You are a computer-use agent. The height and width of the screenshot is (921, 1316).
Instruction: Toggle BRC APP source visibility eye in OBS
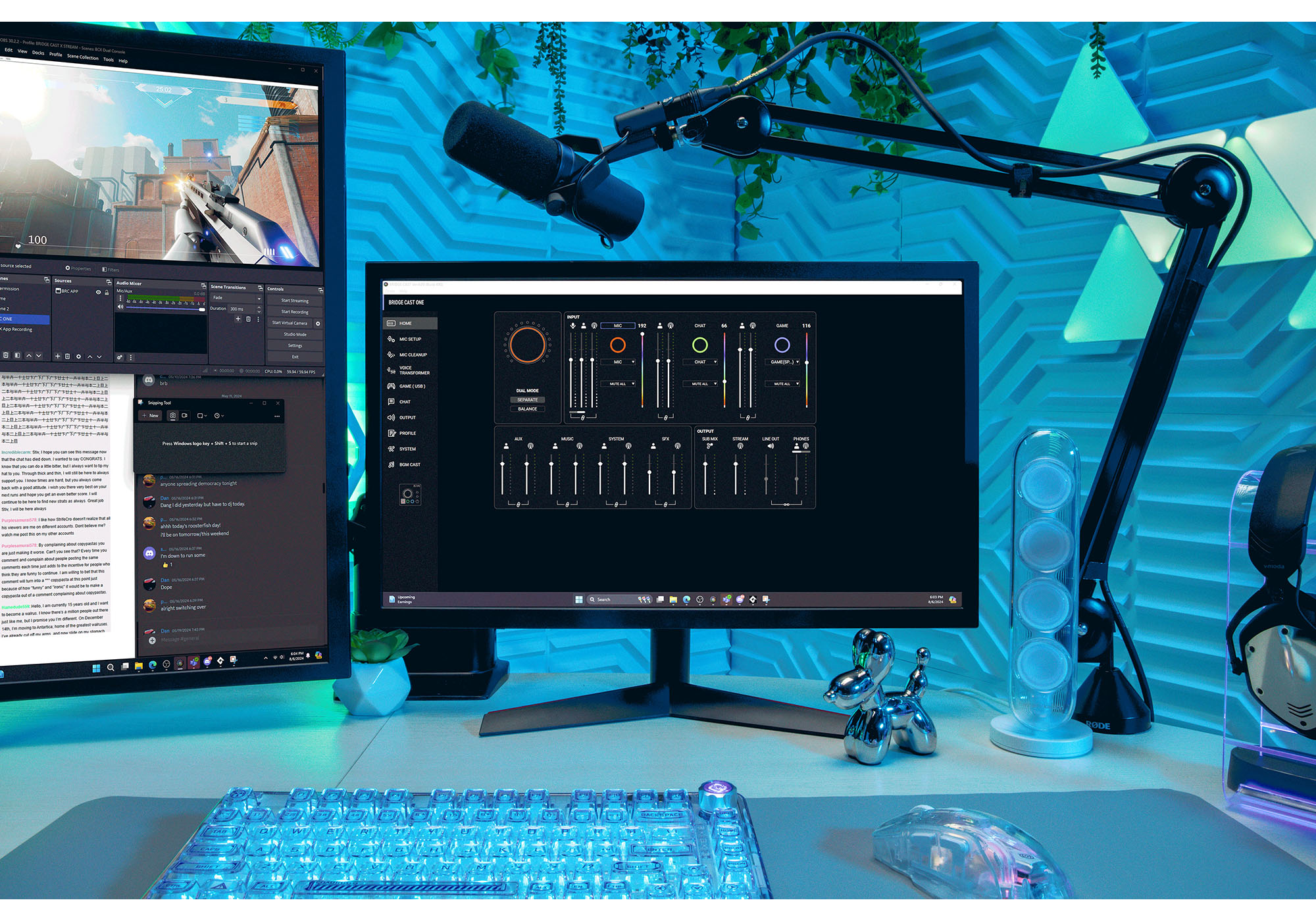click(99, 292)
